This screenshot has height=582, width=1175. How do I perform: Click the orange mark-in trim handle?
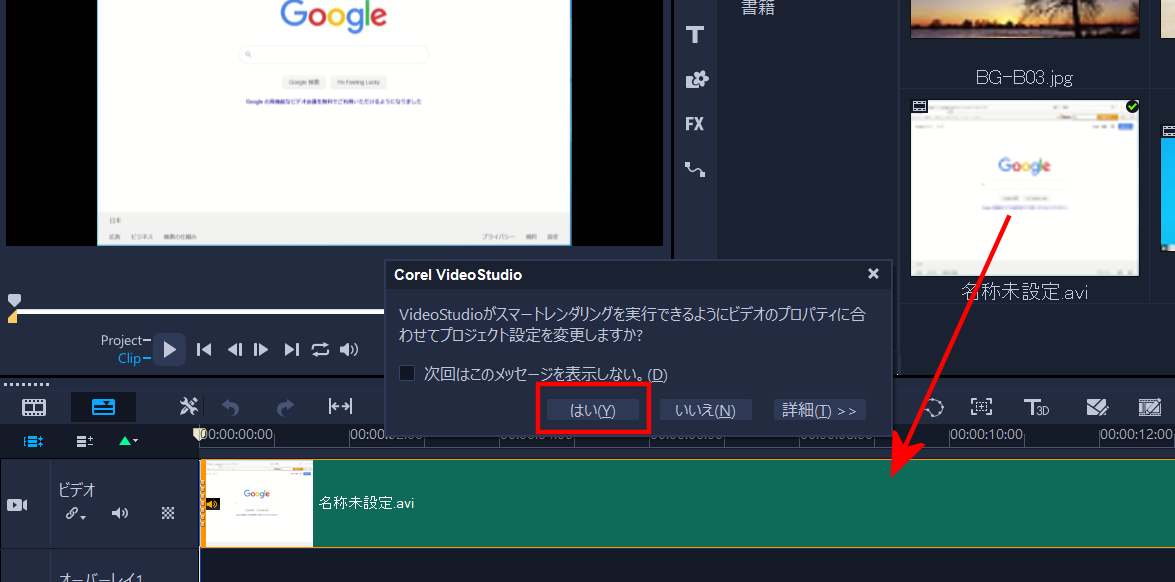point(13,319)
